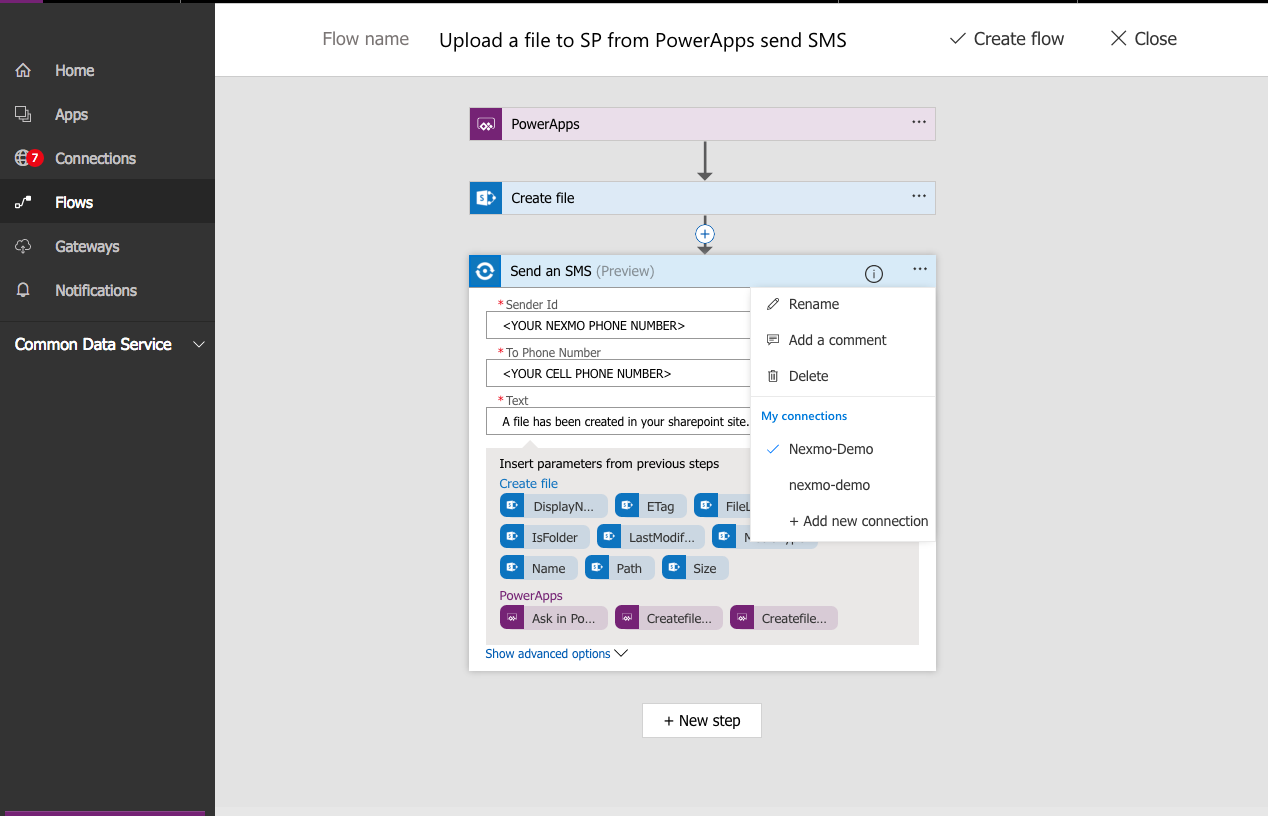The height and width of the screenshot is (816, 1268).
Task: Open Connections in the sidebar
Action: 95,159
